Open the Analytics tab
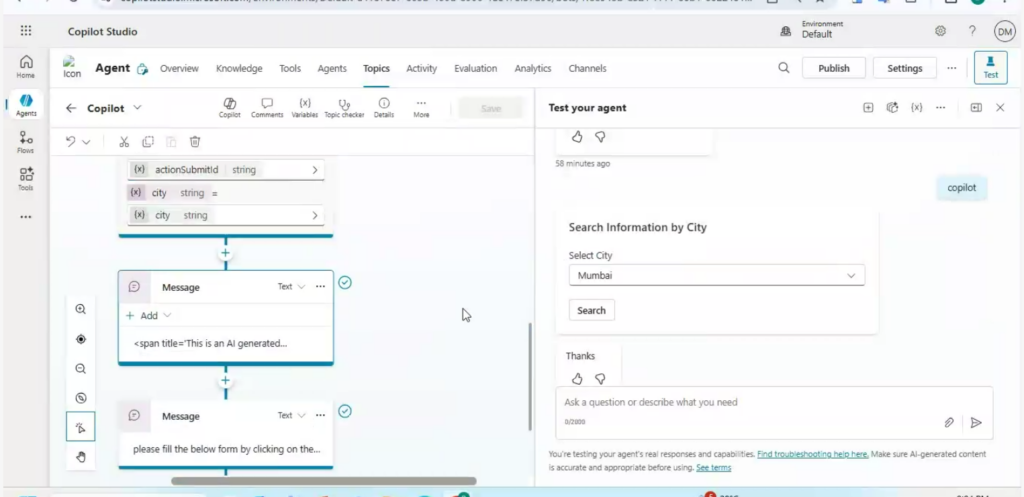1024x497 pixels. coord(532,69)
